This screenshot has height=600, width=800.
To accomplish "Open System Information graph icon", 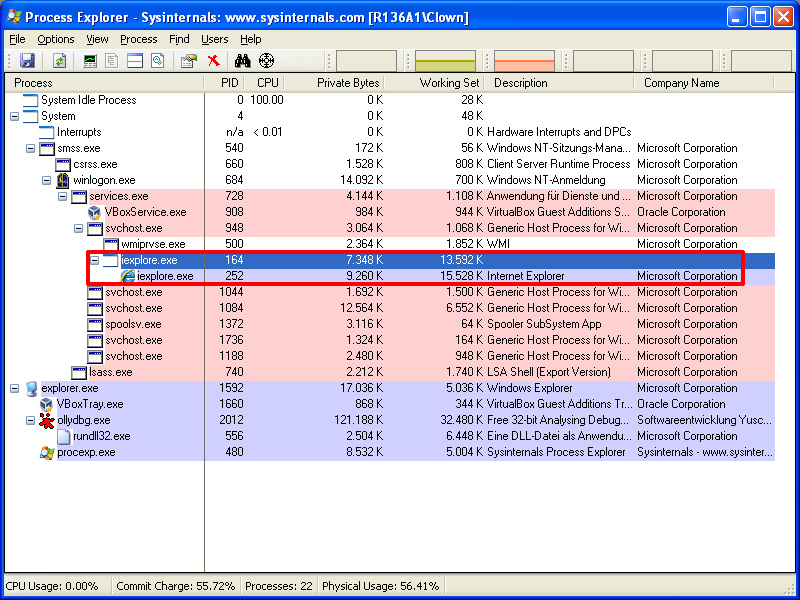I will (90, 61).
